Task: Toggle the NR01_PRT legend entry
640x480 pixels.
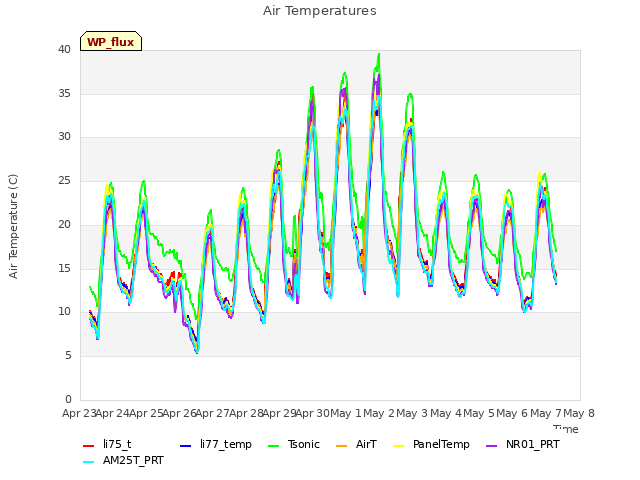Action: 522,444
